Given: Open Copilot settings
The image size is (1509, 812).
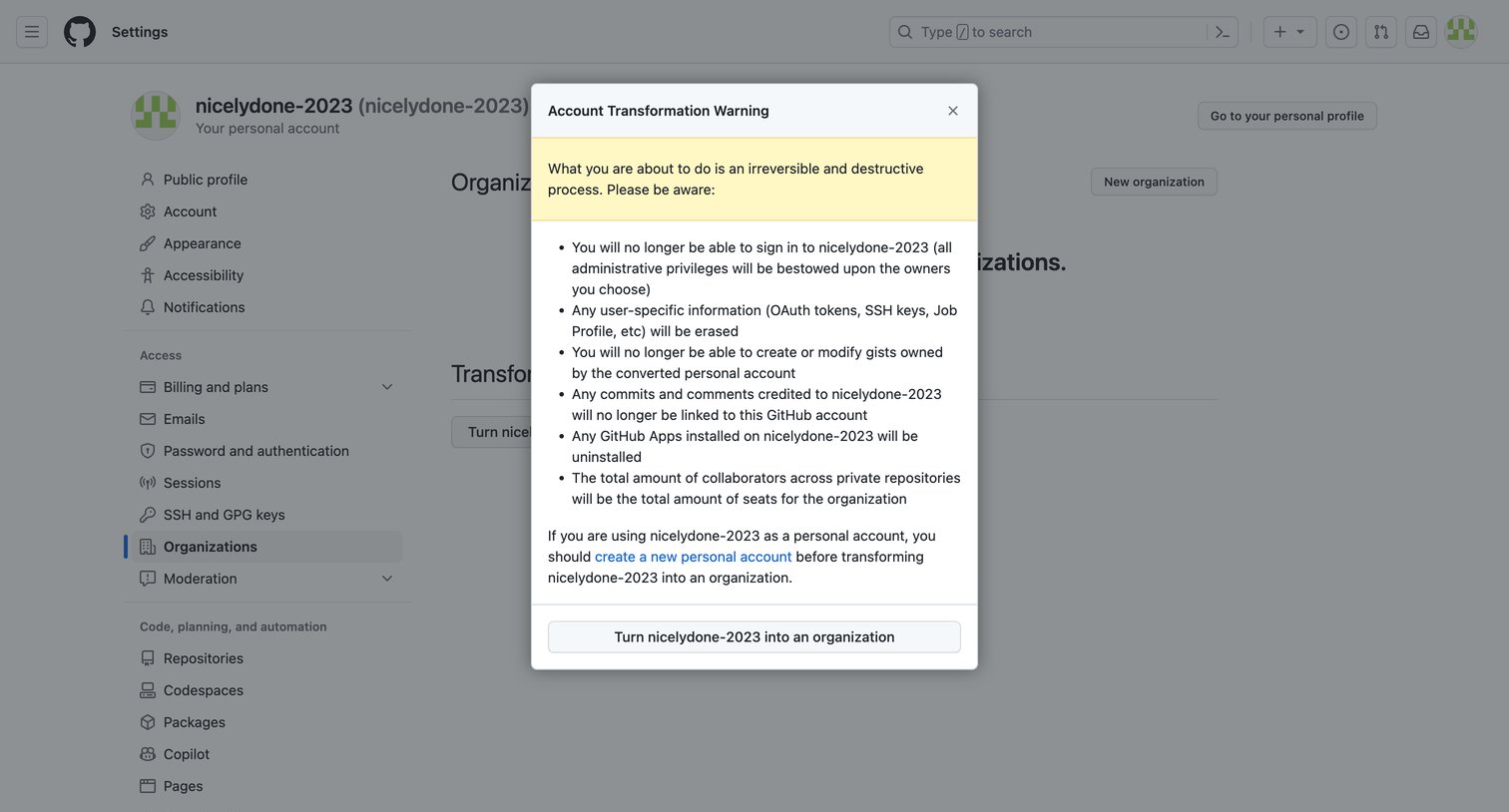Looking at the screenshot, I should 267,754.
